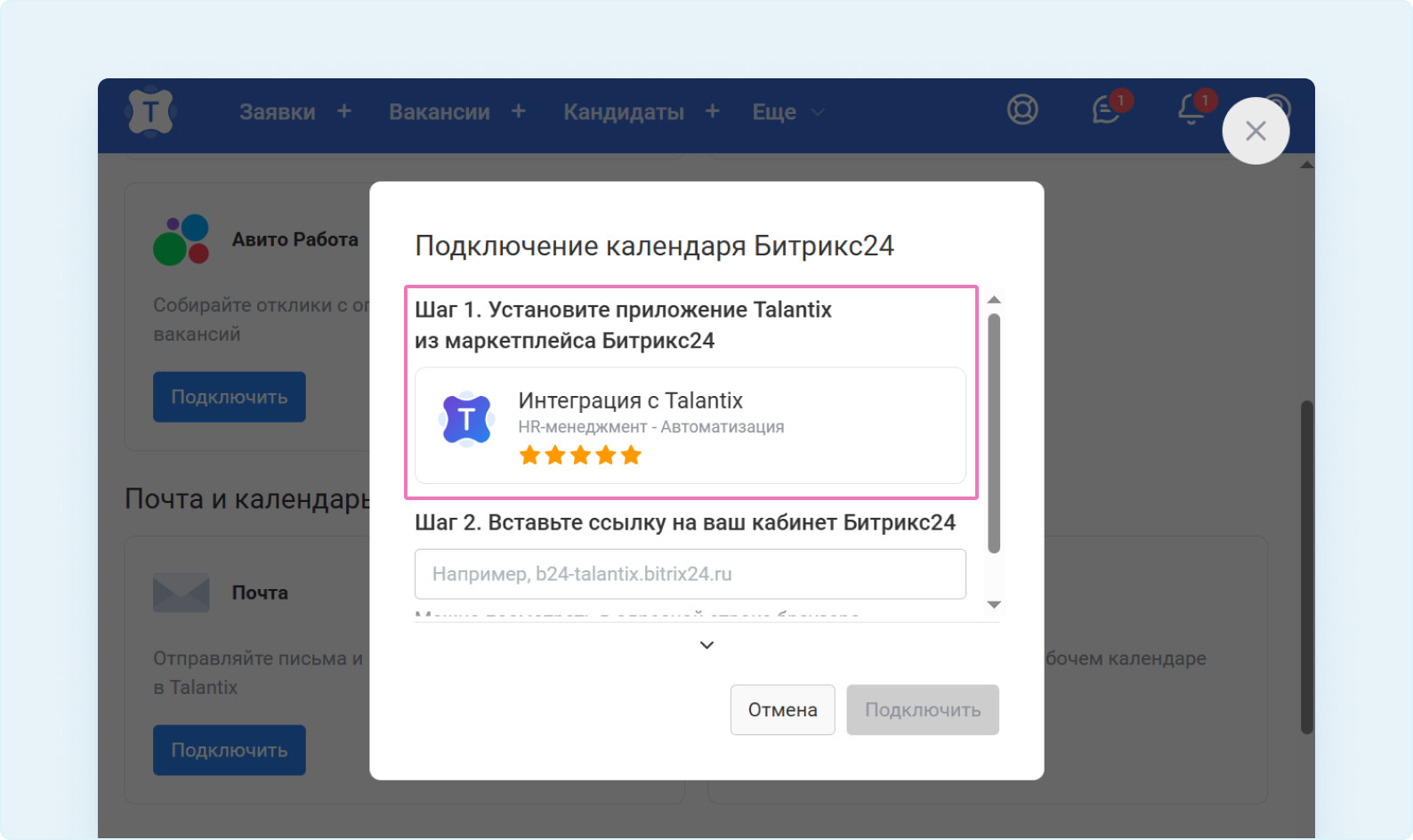Click the Авито Работа logo icon
The width and height of the screenshot is (1413, 840).
click(182, 240)
